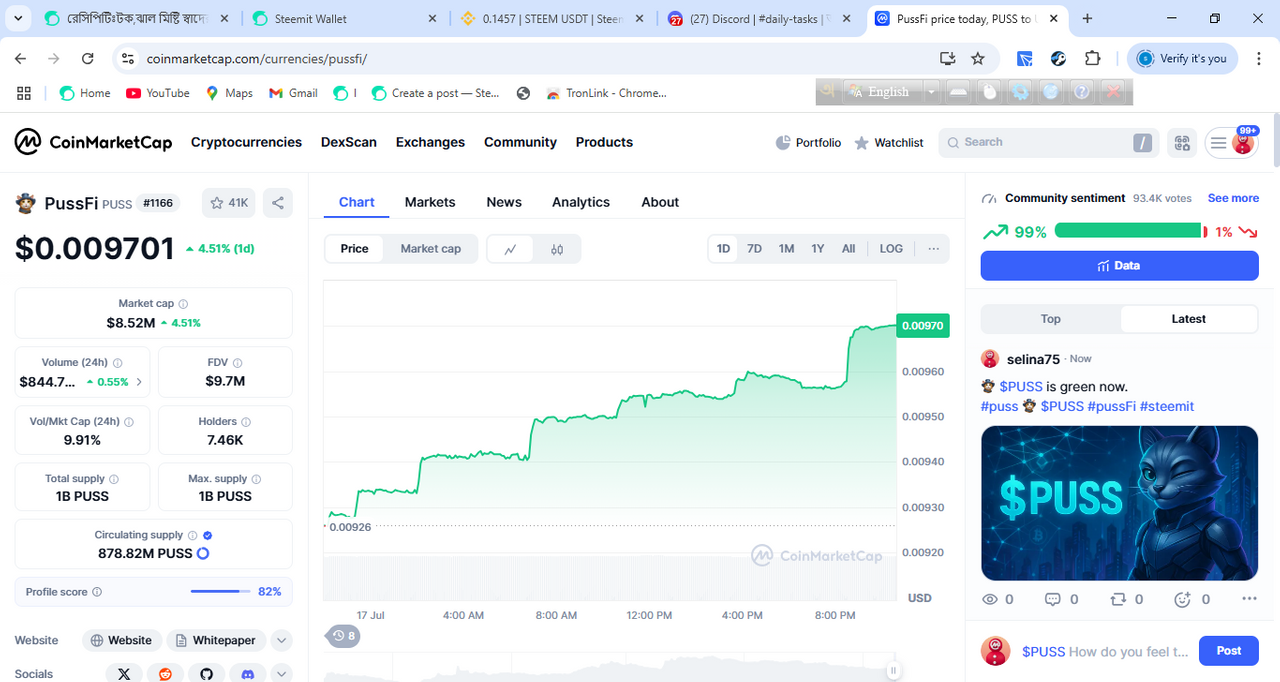Click the Market cap info icon
Image resolution: width=1280 pixels, height=682 pixels.
[x=183, y=304]
